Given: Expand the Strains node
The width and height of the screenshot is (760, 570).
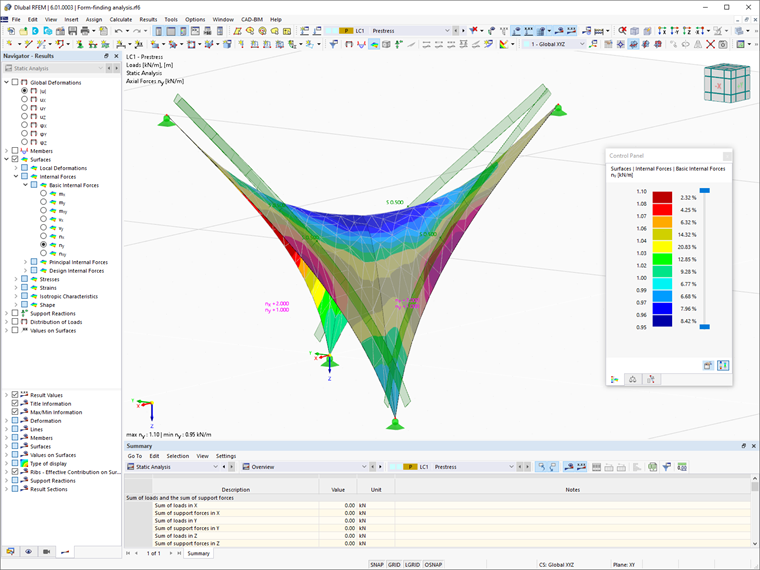Looking at the screenshot, I should (x=16, y=287).
